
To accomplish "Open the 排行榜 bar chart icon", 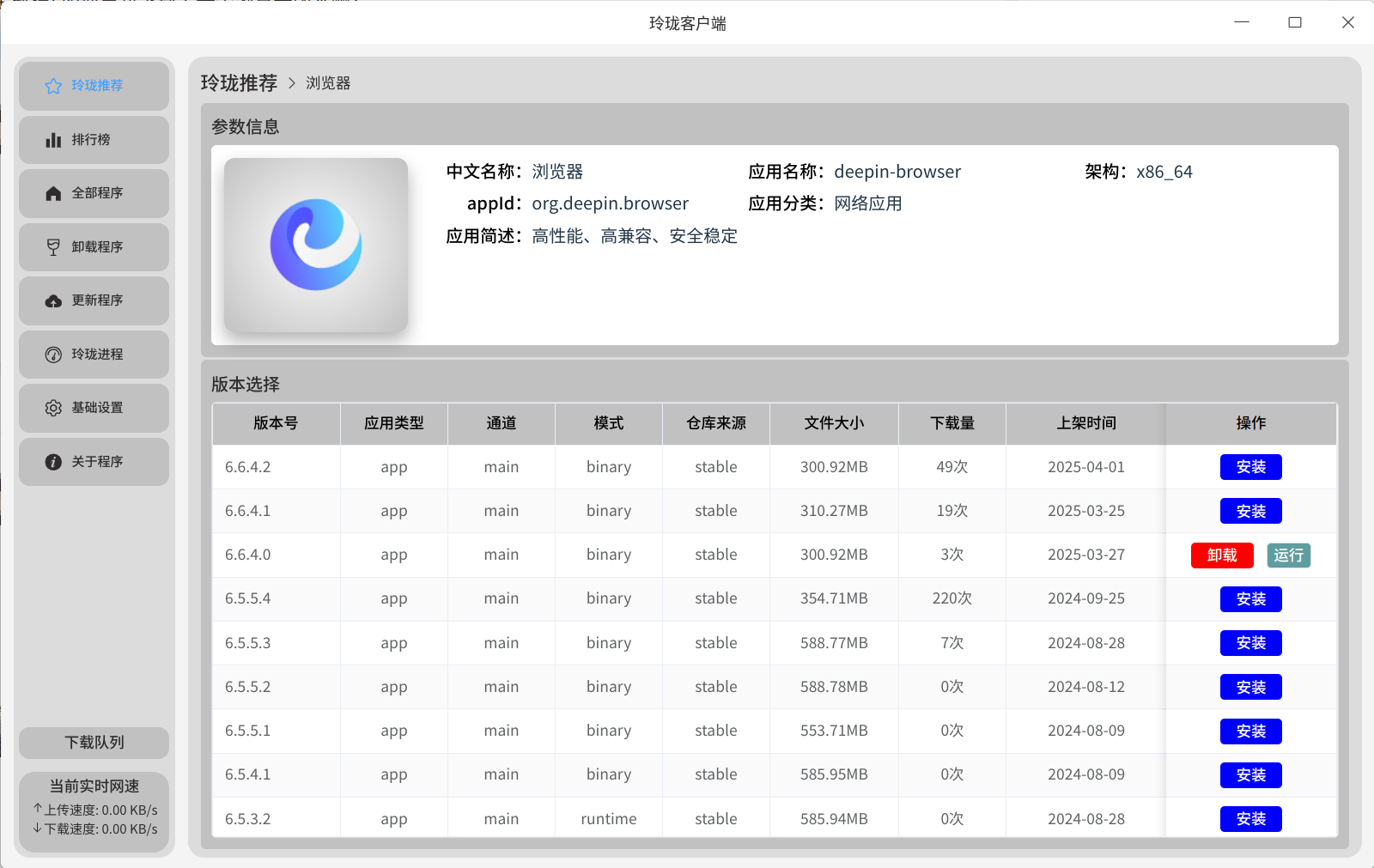I will (53, 140).
